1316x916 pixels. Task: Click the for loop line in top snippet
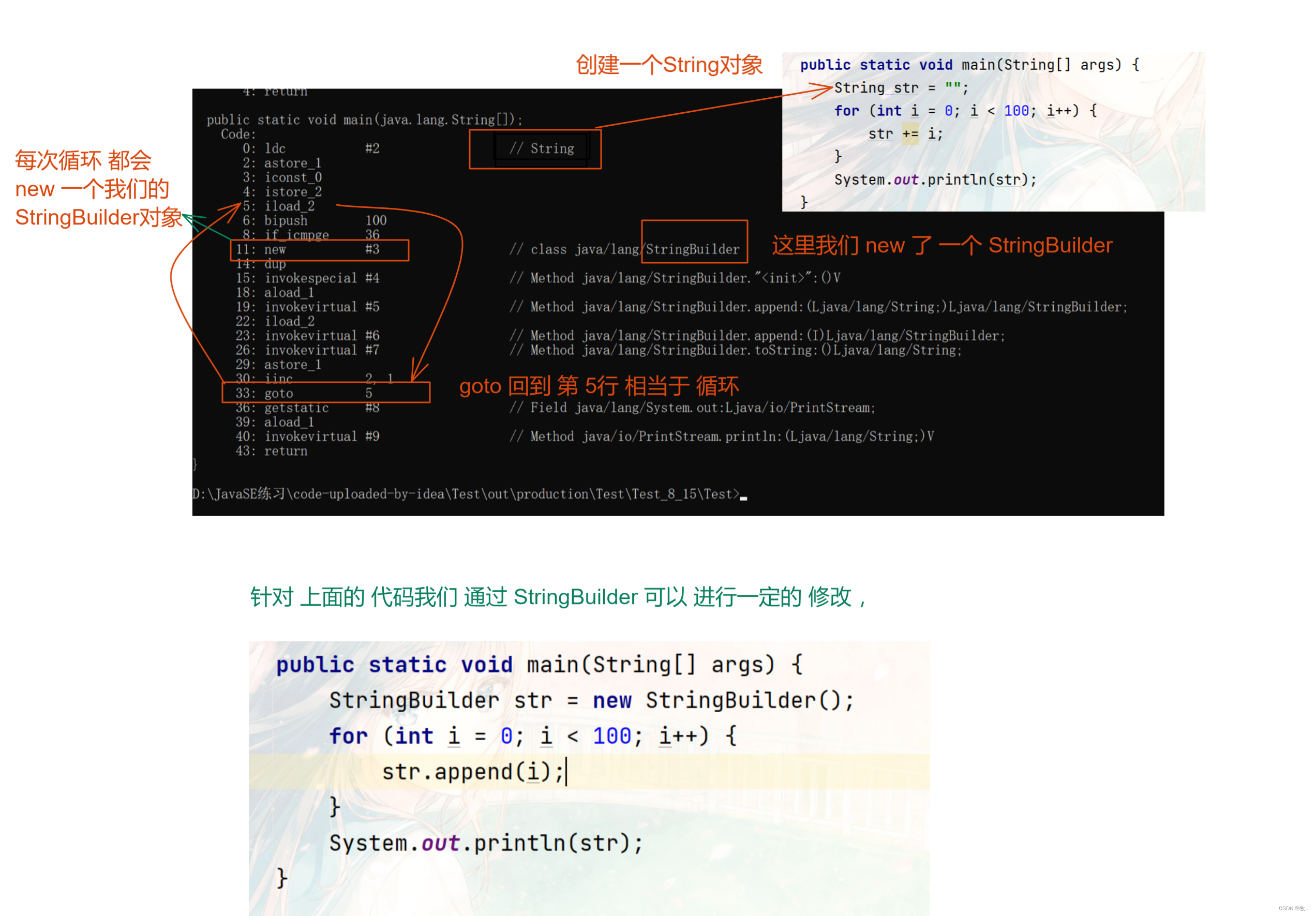(x=965, y=111)
